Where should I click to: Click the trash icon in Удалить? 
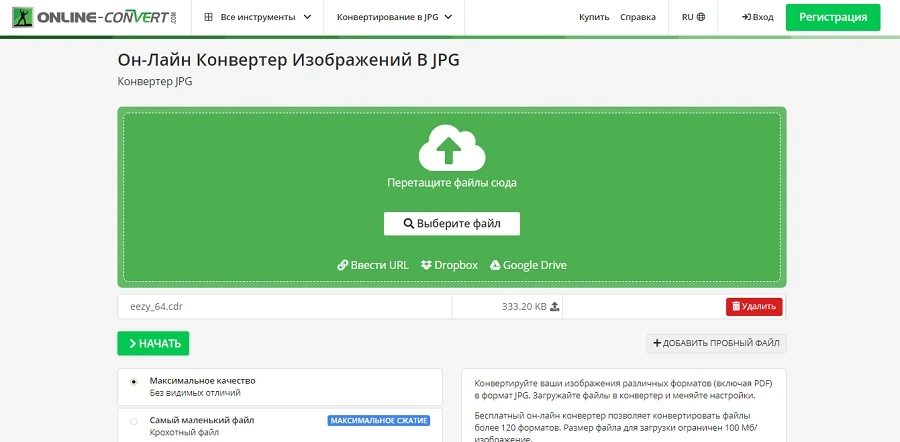(736, 307)
